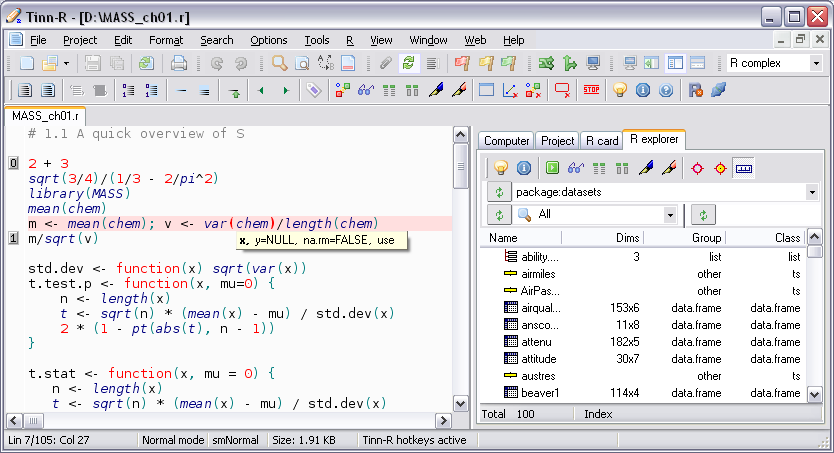
Task: Toggle the line 1 bookmark marker in gutter
Action: 14,239
